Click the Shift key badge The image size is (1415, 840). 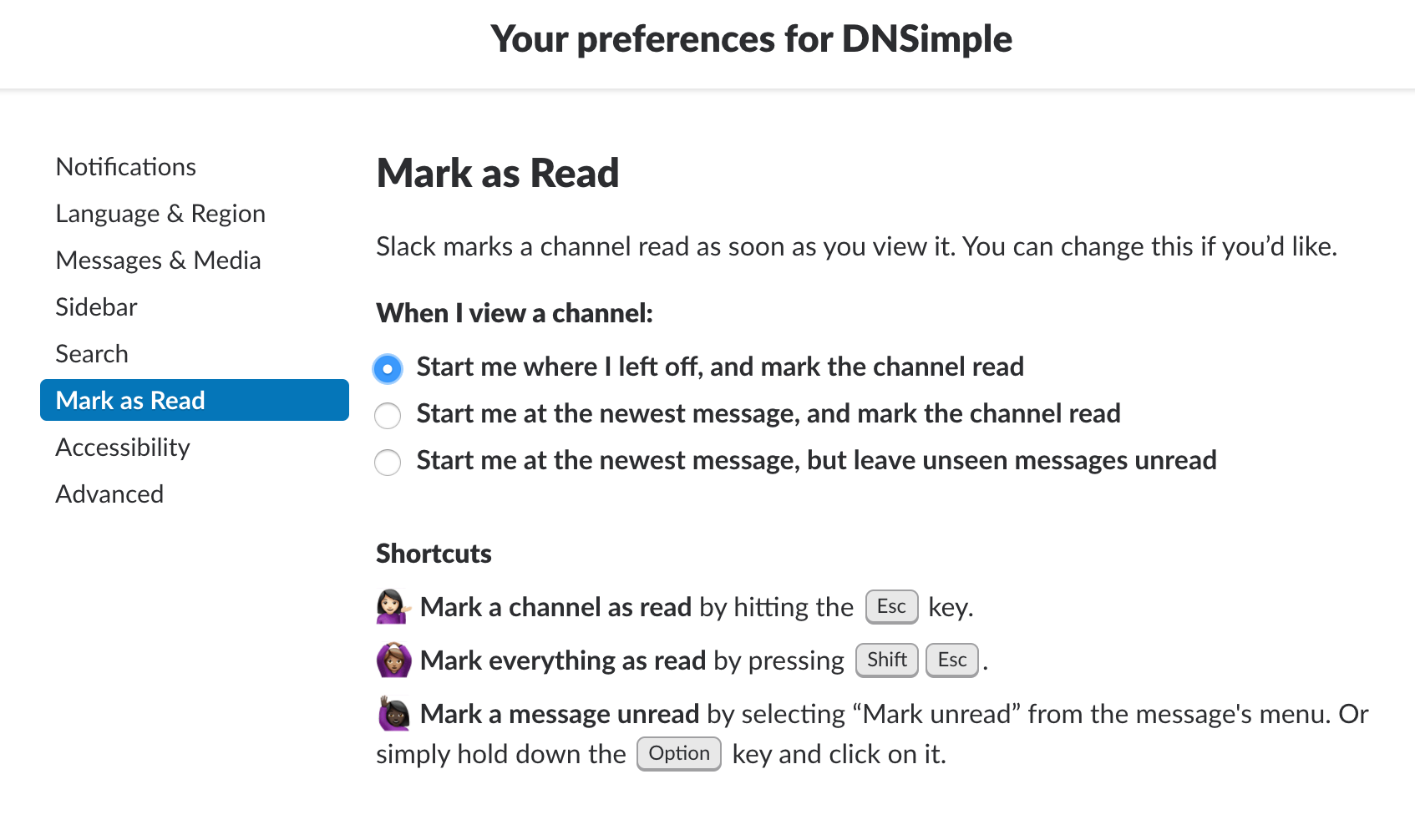[x=886, y=660]
